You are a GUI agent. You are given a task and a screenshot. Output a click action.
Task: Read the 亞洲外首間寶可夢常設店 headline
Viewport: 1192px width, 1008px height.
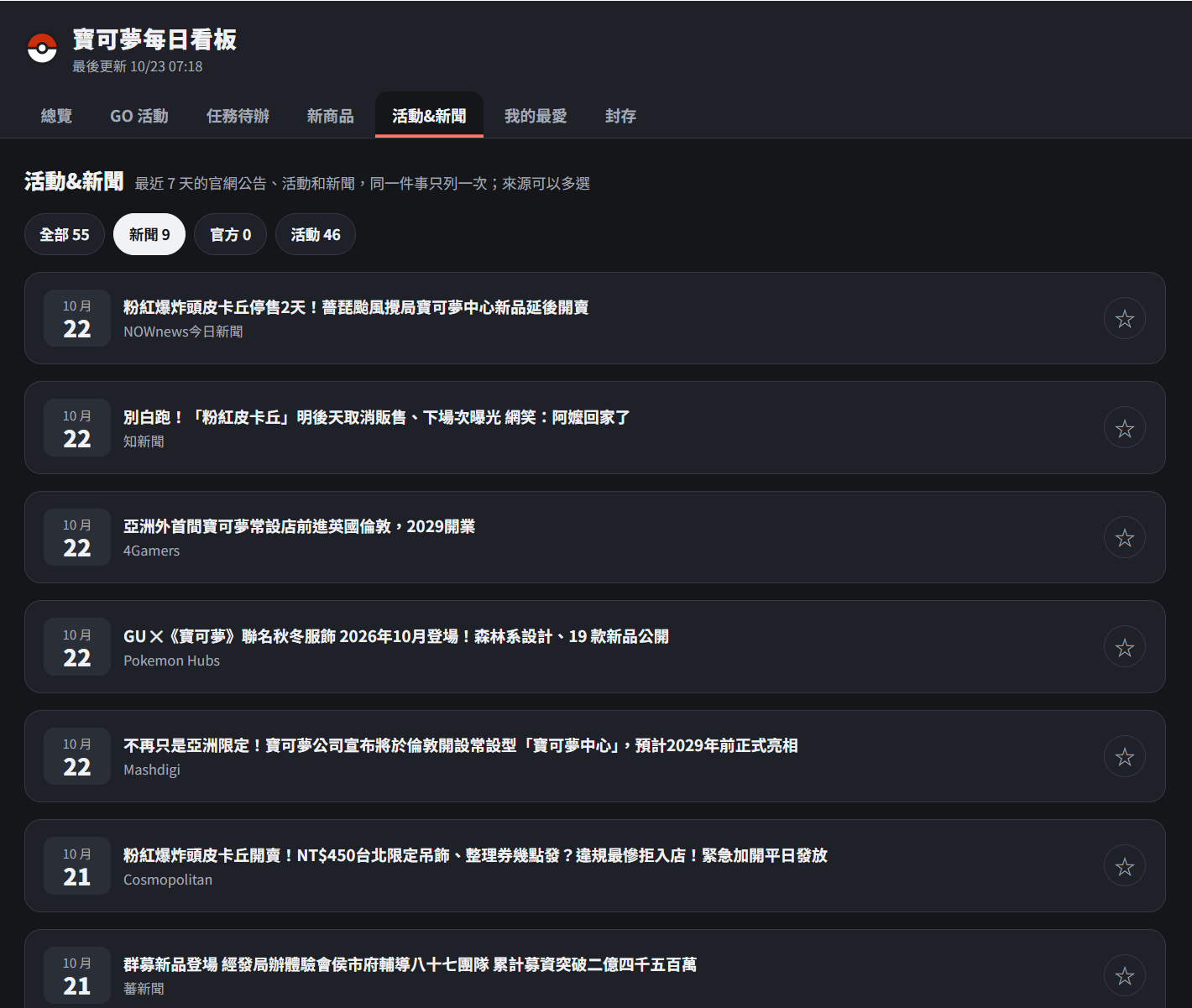click(300, 526)
